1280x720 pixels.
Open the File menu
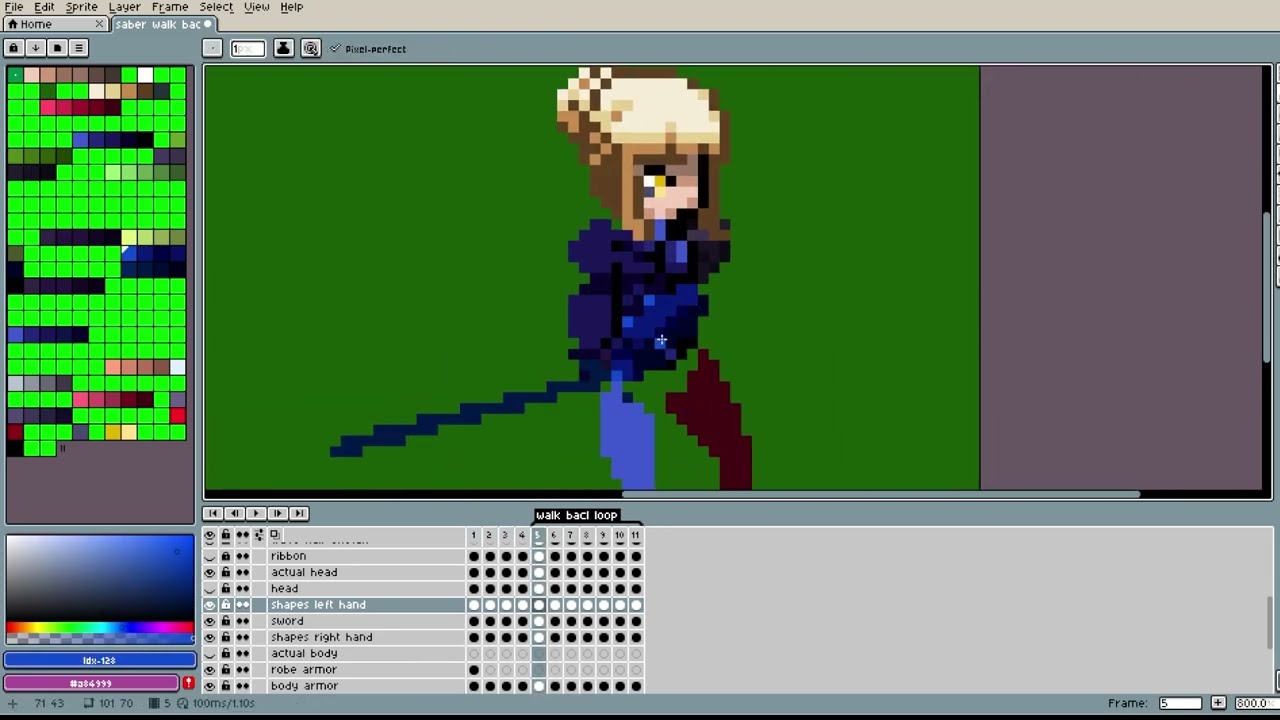coord(14,7)
